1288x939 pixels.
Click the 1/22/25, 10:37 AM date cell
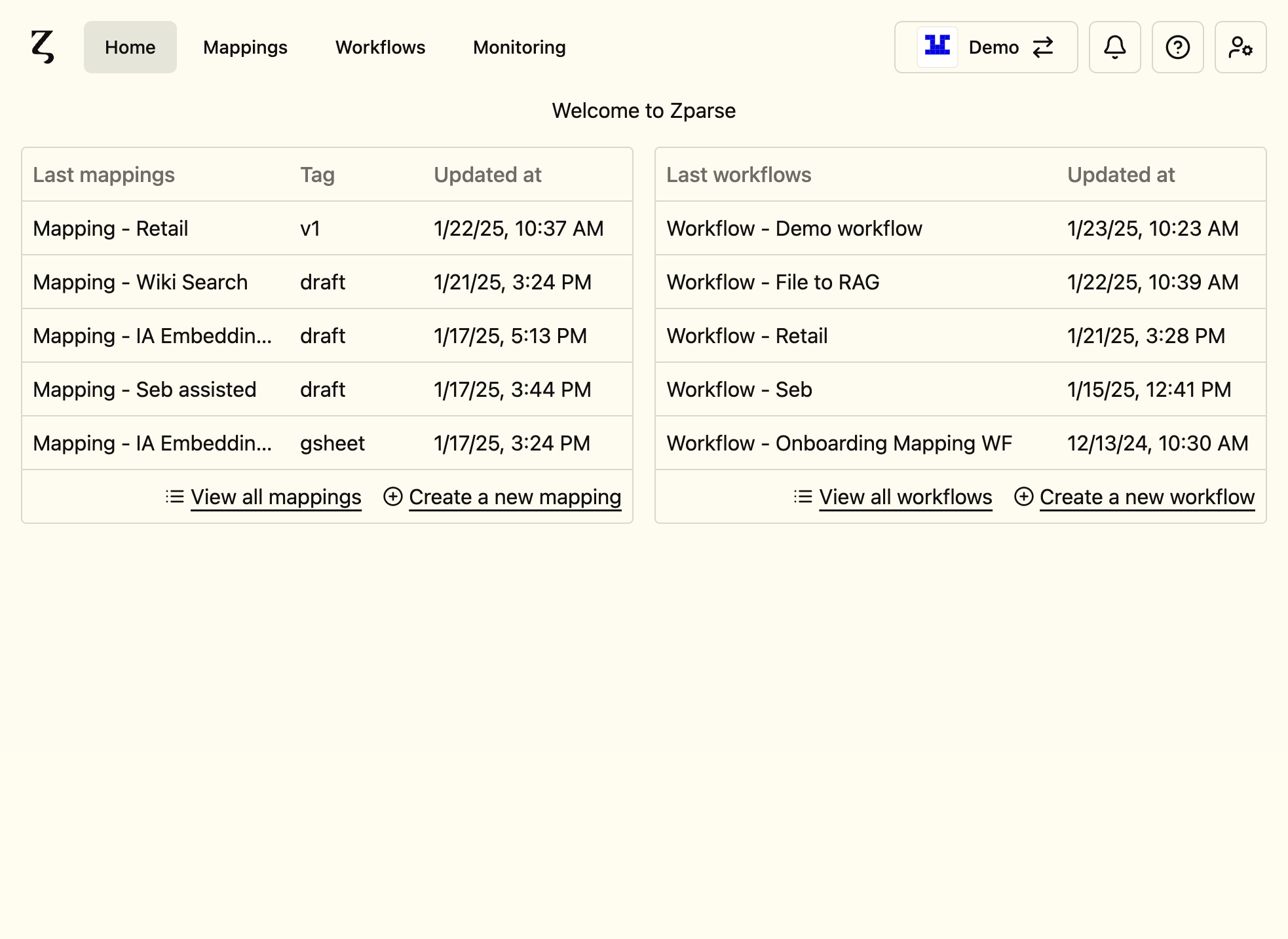518,229
